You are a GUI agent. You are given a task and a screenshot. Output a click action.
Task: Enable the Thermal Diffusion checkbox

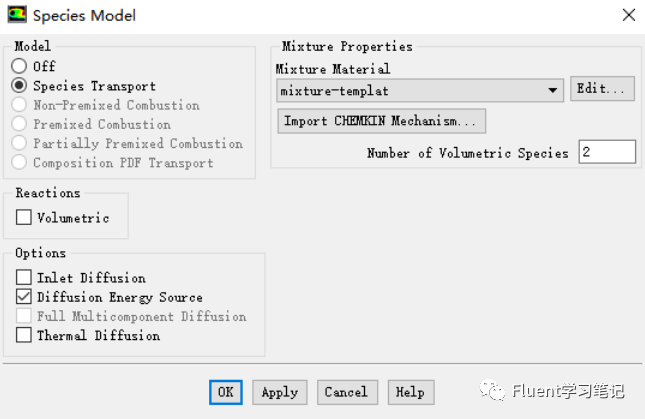pyautogui.click(x=23, y=335)
